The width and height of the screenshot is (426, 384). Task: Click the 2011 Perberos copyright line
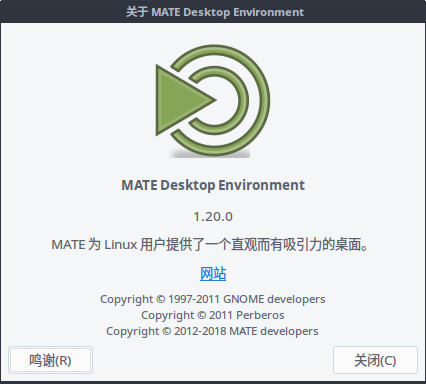coord(213,315)
